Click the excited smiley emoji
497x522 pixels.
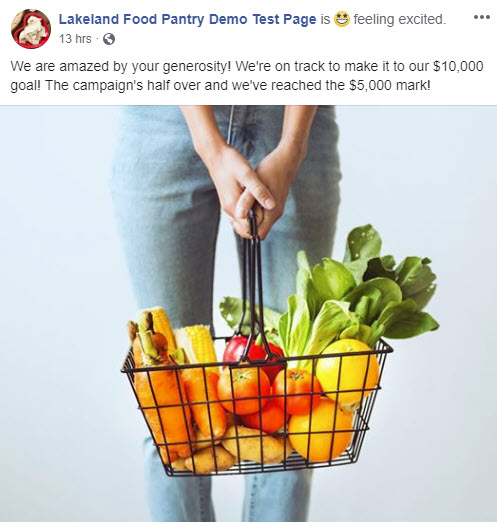point(342,19)
